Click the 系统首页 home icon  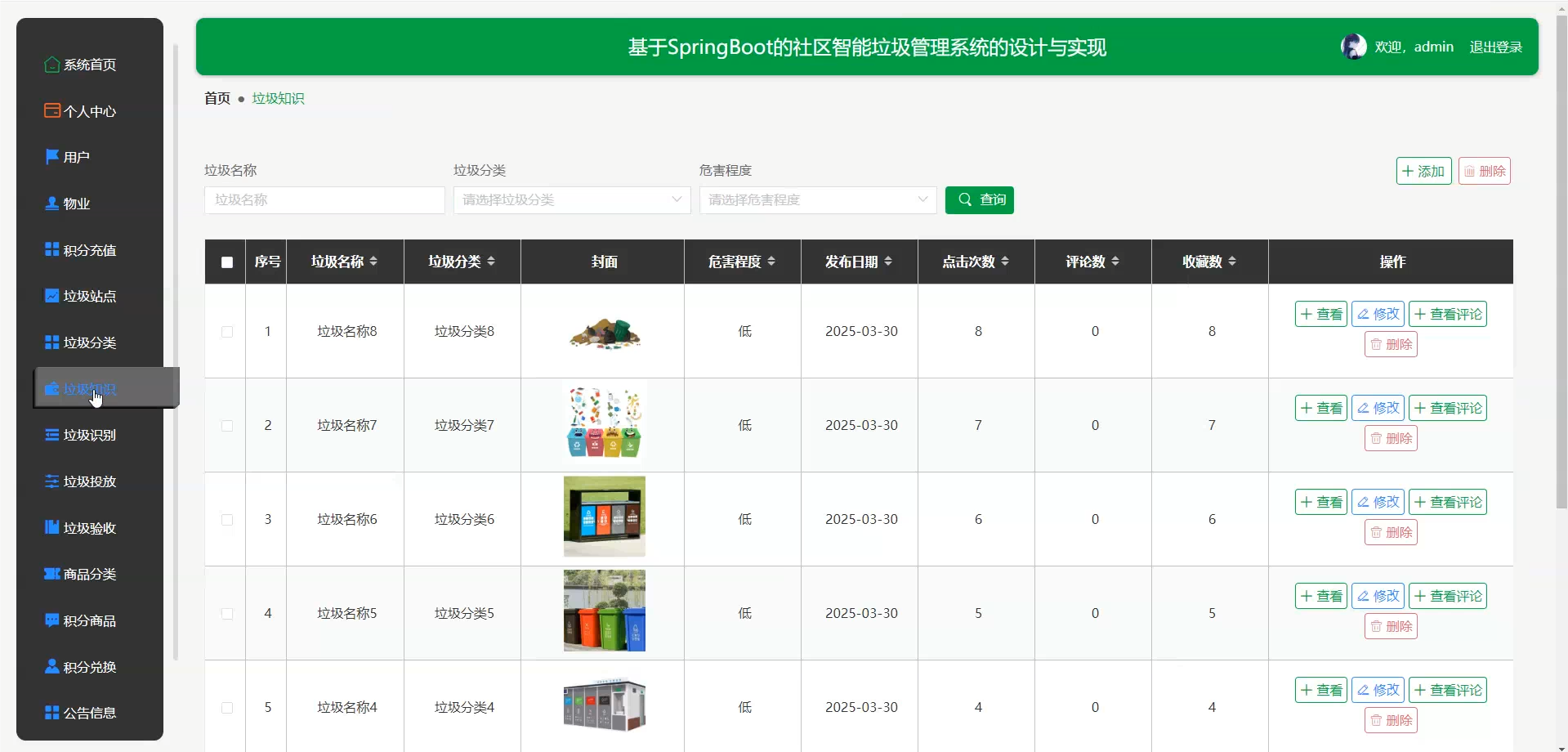(52, 65)
